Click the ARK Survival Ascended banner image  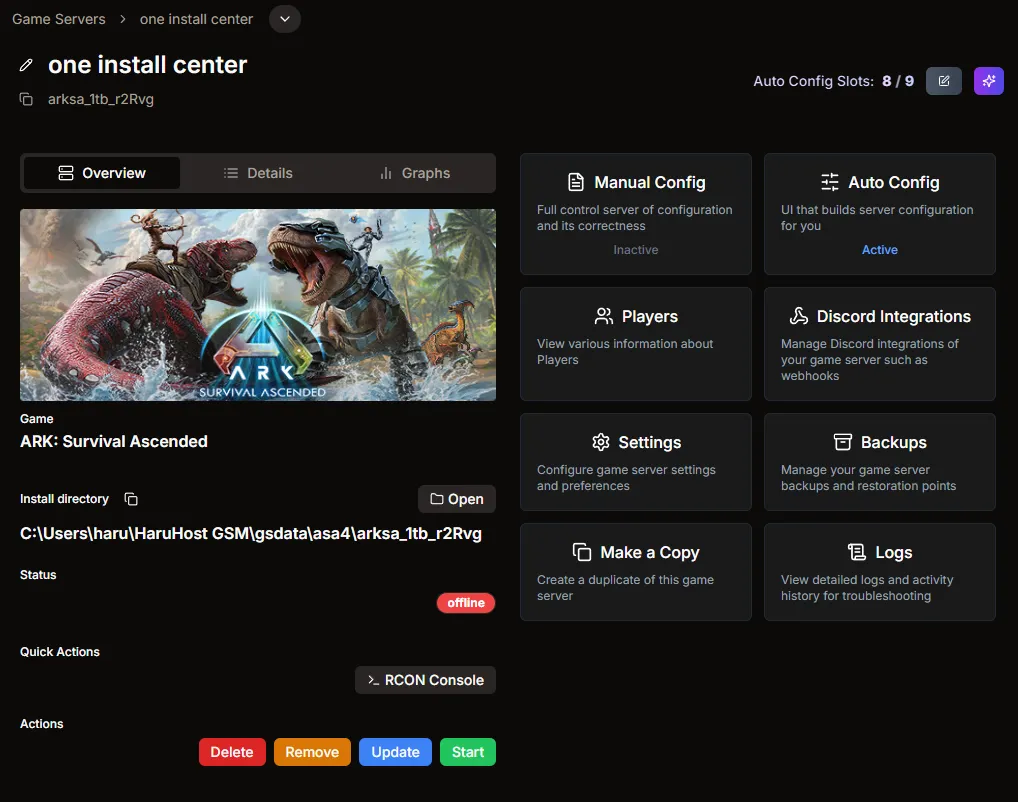(257, 304)
